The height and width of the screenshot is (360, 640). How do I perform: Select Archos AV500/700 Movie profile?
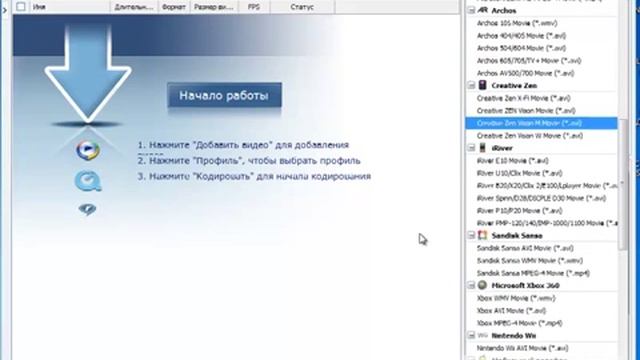[x=525, y=73]
